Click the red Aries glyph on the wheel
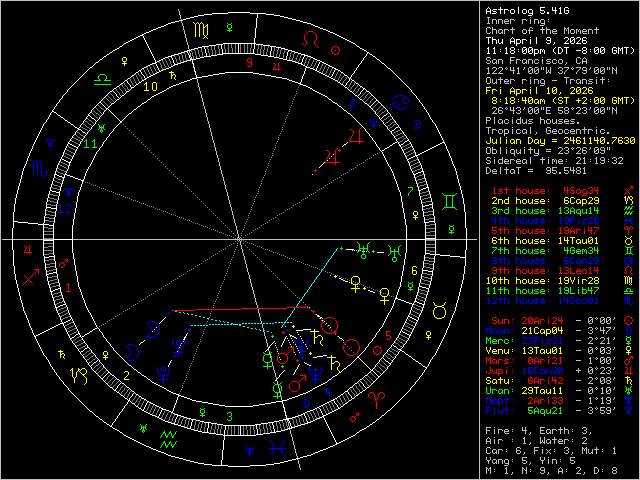The width and height of the screenshot is (640, 480). [x=377, y=398]
